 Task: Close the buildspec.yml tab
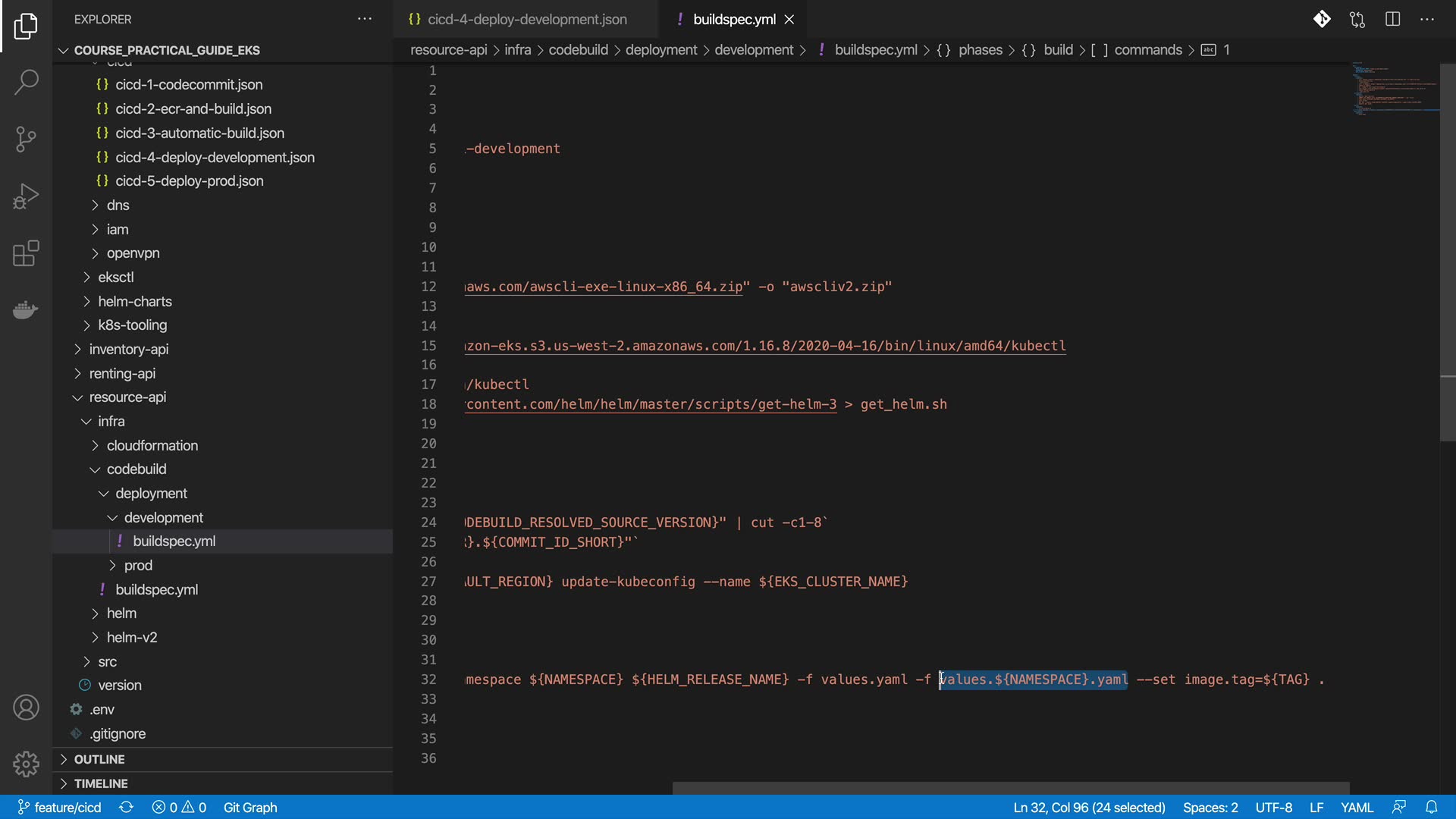(789, 19)
